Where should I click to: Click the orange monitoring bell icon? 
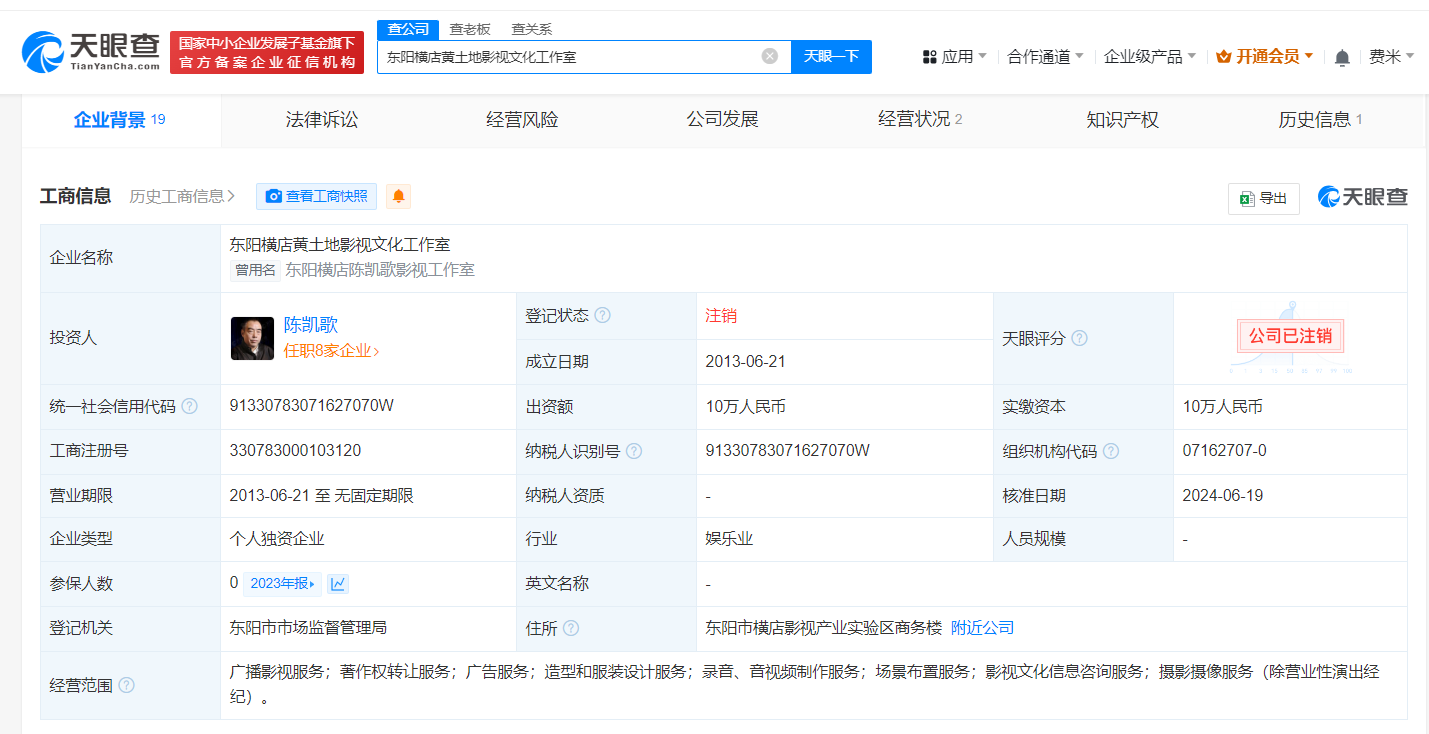click(x=398, y=196)
